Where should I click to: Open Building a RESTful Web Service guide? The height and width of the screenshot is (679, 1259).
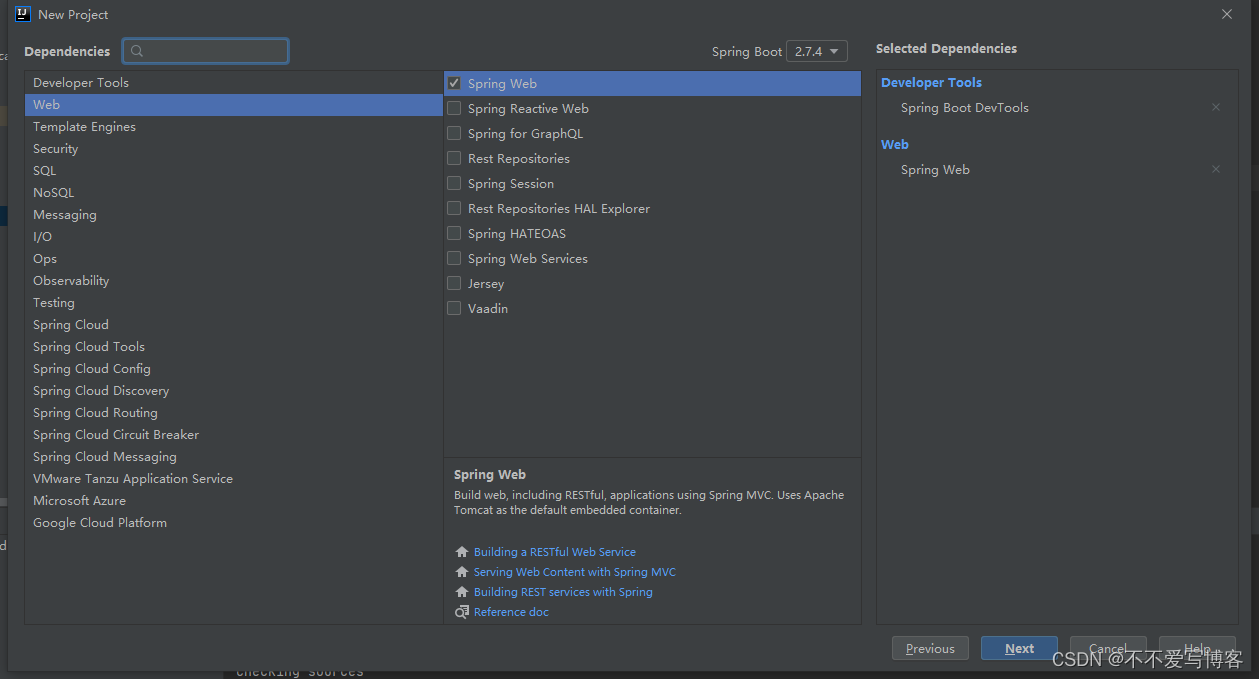pyautogui.click(x=555, y=552)
